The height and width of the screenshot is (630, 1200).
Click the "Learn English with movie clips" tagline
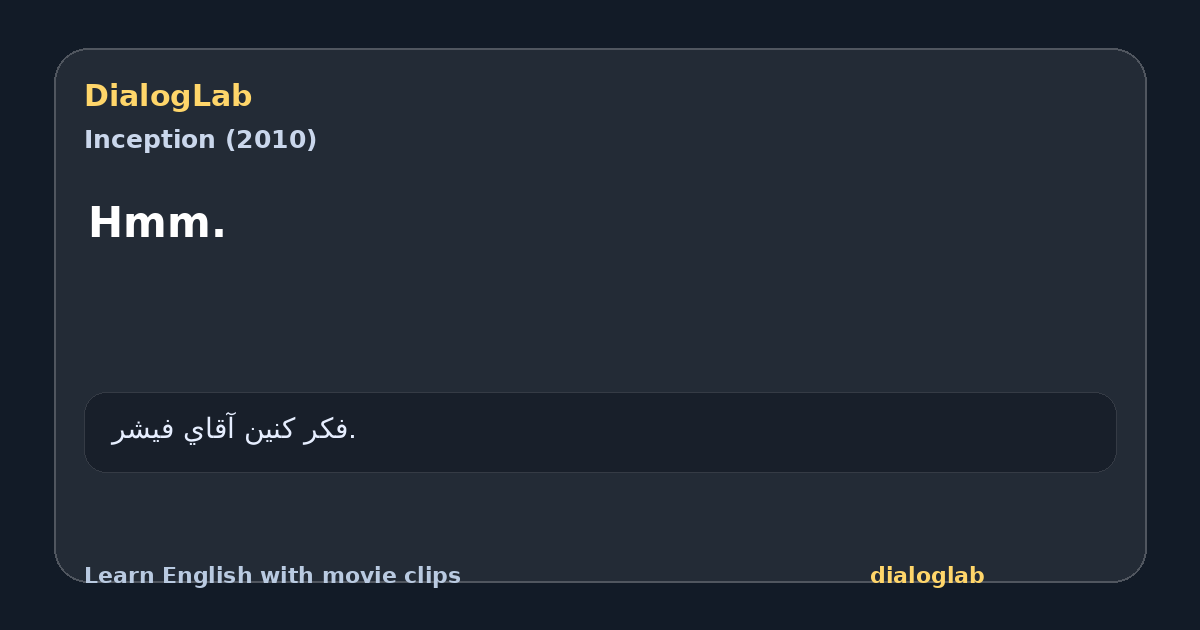(x=272, y=576)
